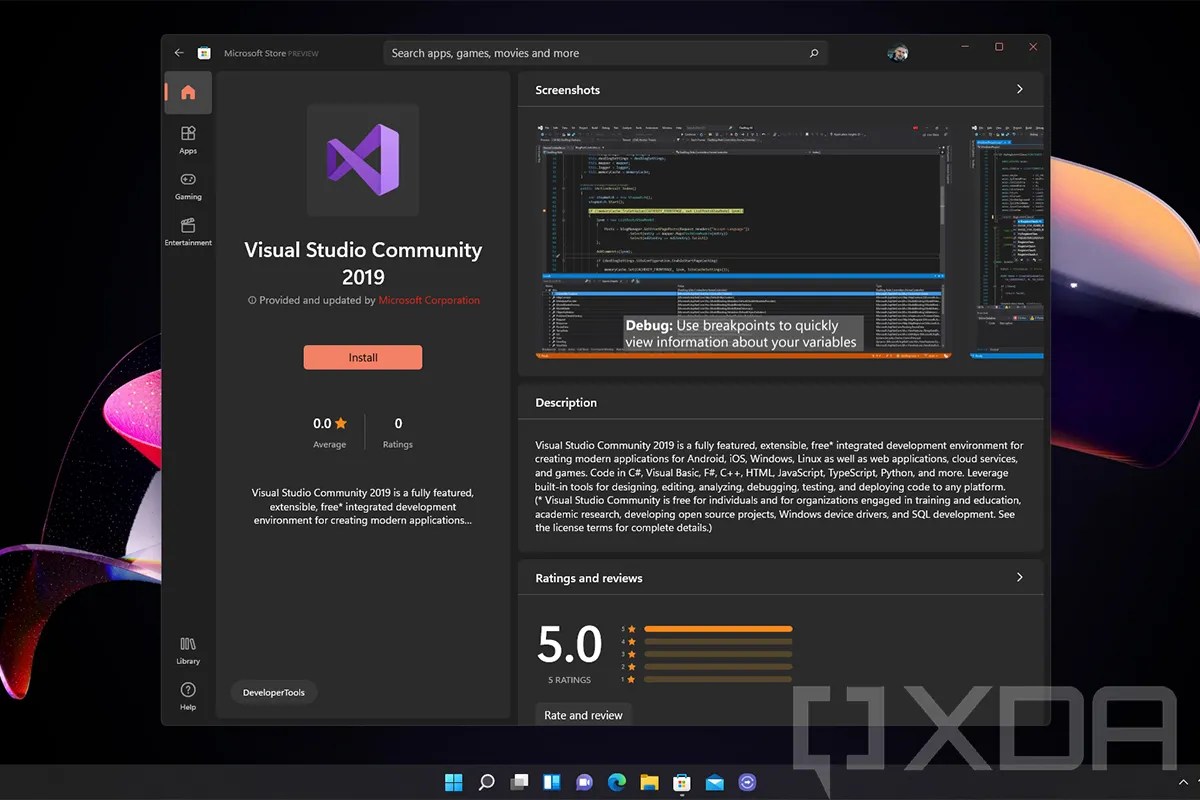
Task: Open the Gaming section in the sidebar
Action: (x=188, y=186)
